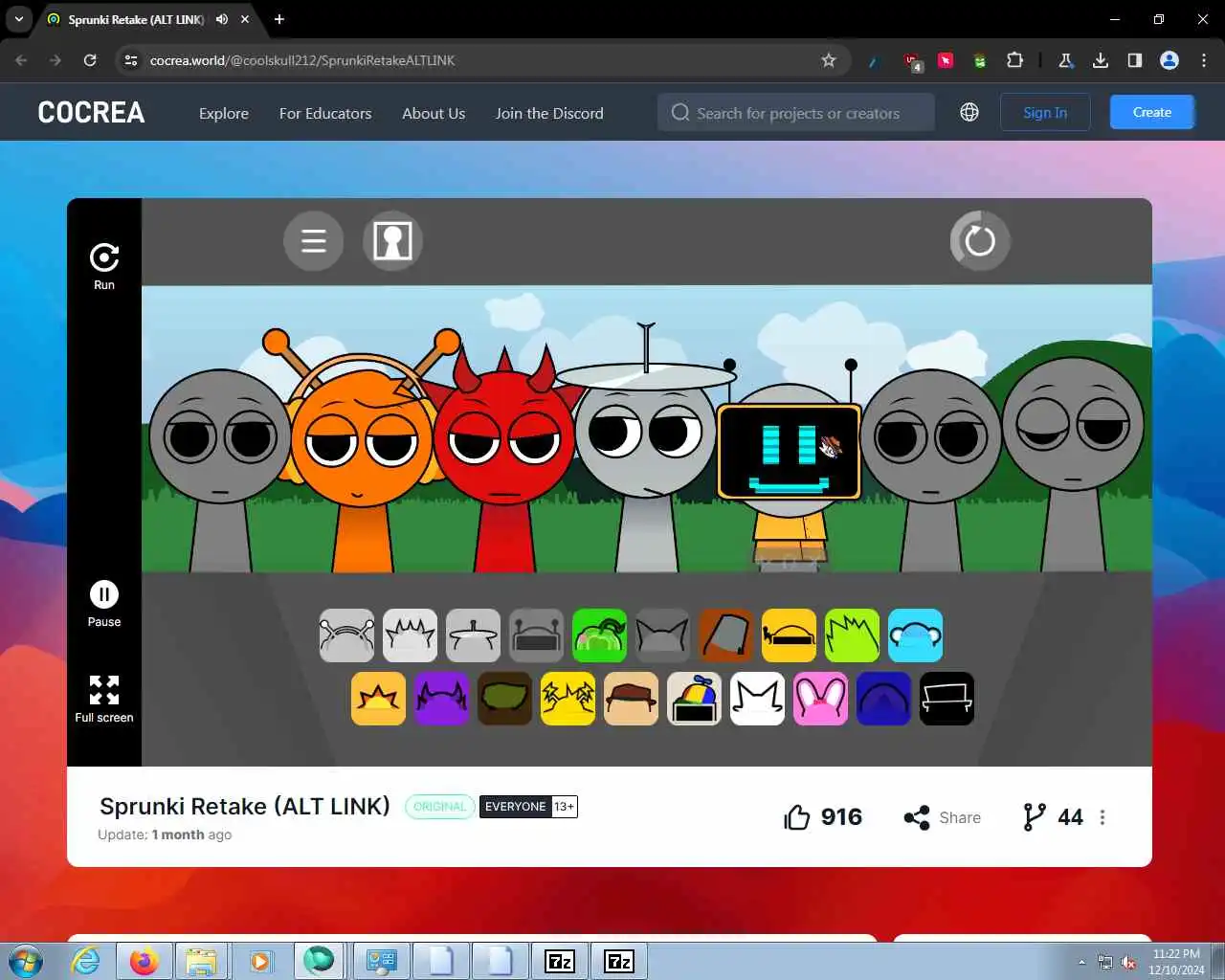Open the About Us nav item
Image resolution: width=1225 pixels, height=980 pixels.
click(x=434, y=113)
